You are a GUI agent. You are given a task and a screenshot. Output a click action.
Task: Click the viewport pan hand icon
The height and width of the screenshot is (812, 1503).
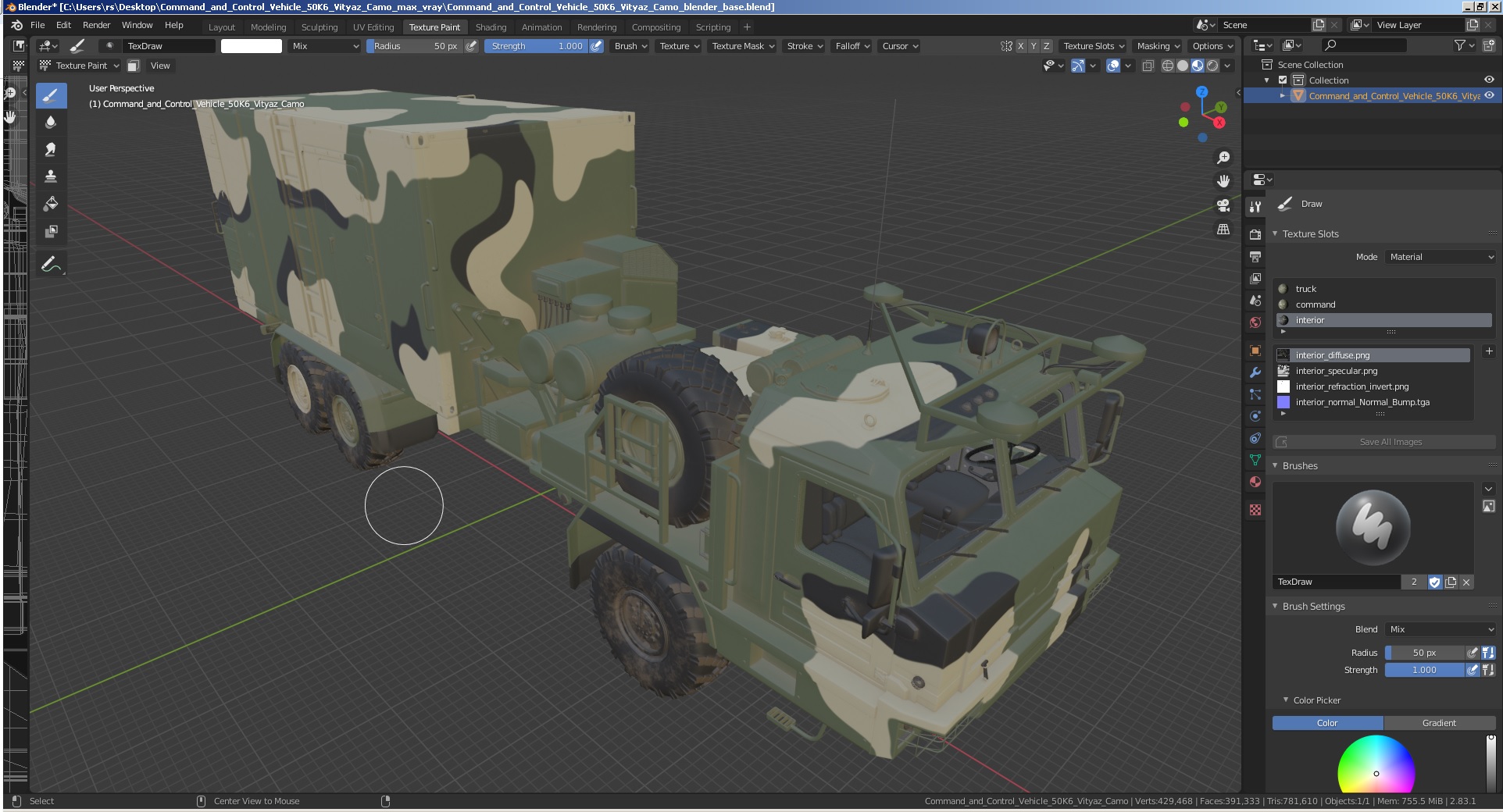(x=1223, y=181)
